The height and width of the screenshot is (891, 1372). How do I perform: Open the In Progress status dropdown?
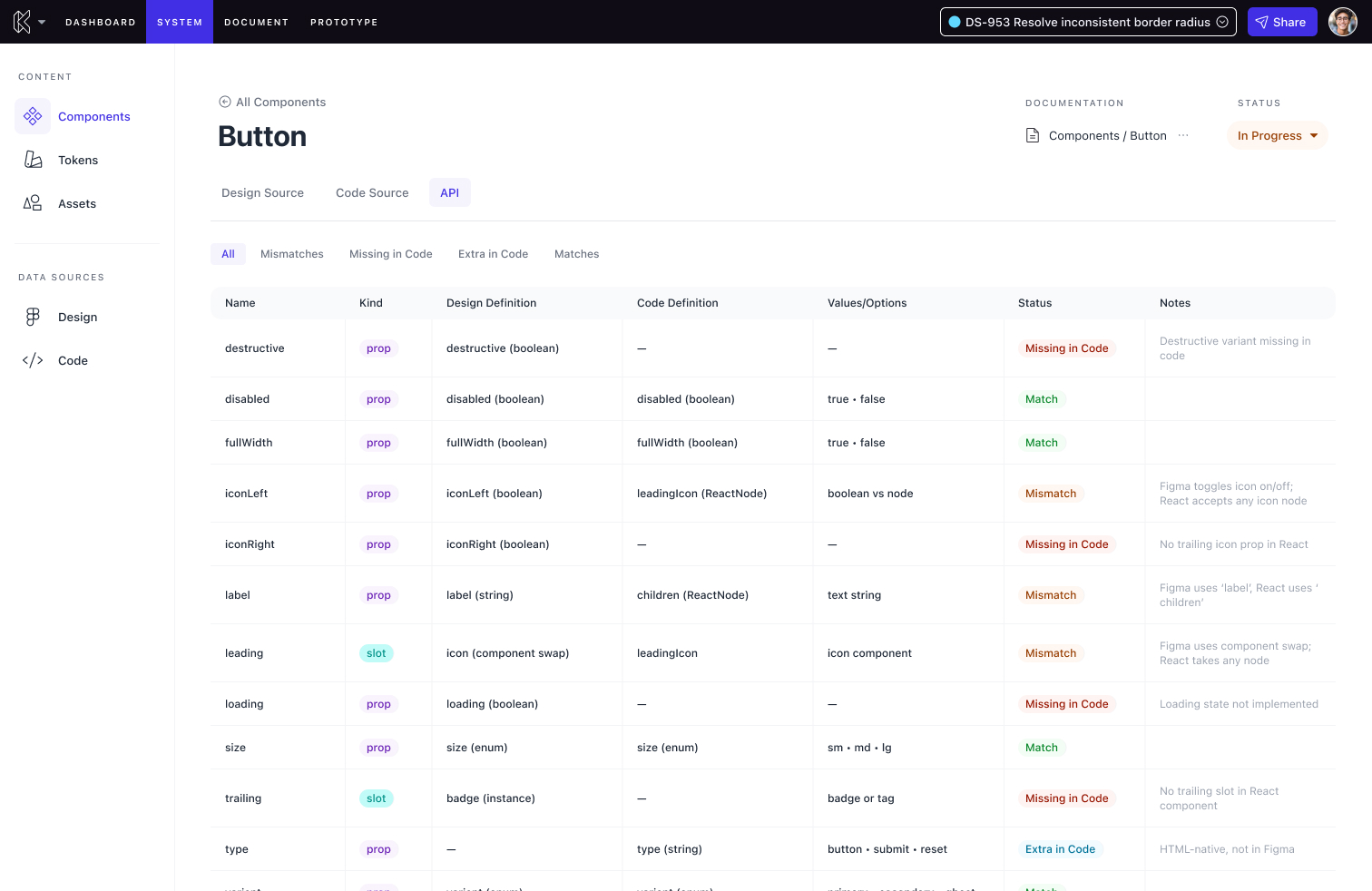pos(1277,135)
